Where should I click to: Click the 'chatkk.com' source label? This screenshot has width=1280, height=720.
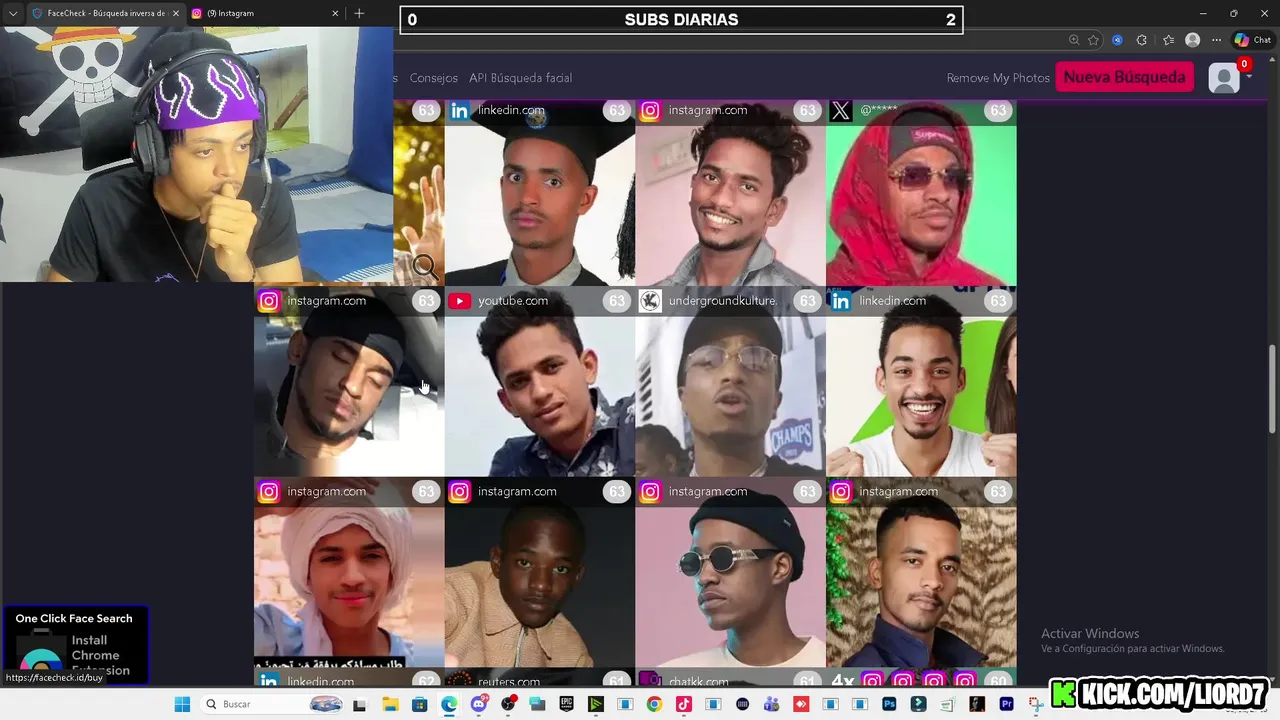698,682
